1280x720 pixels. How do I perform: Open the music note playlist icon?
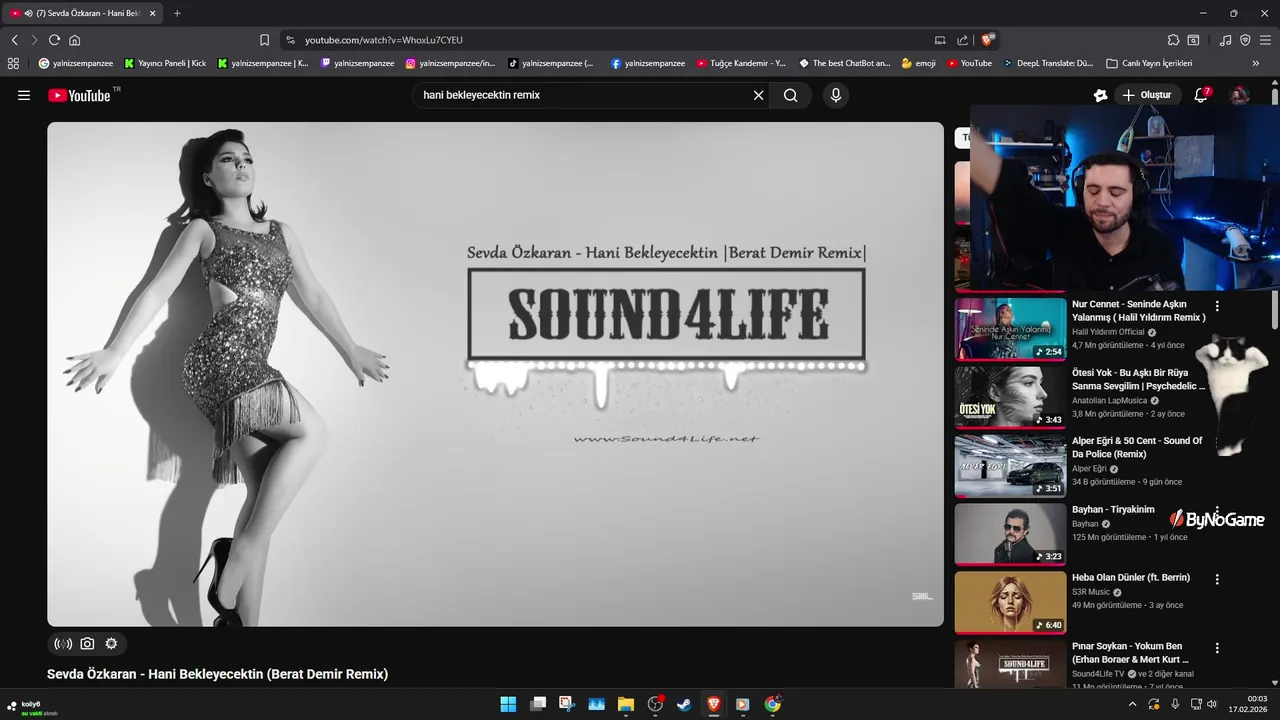1225,40
